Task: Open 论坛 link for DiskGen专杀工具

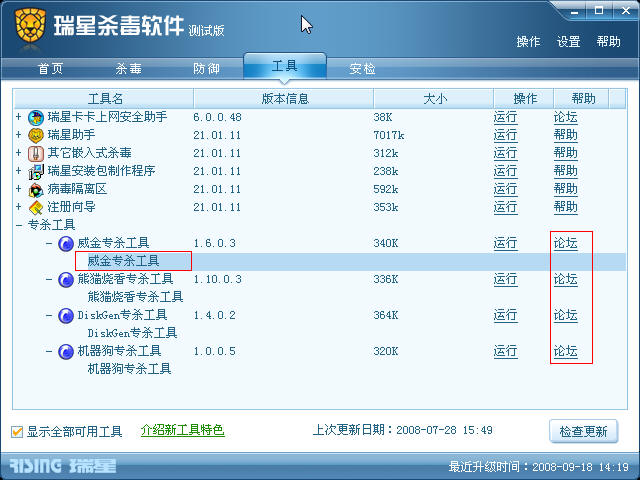Action: click(565, 316)
